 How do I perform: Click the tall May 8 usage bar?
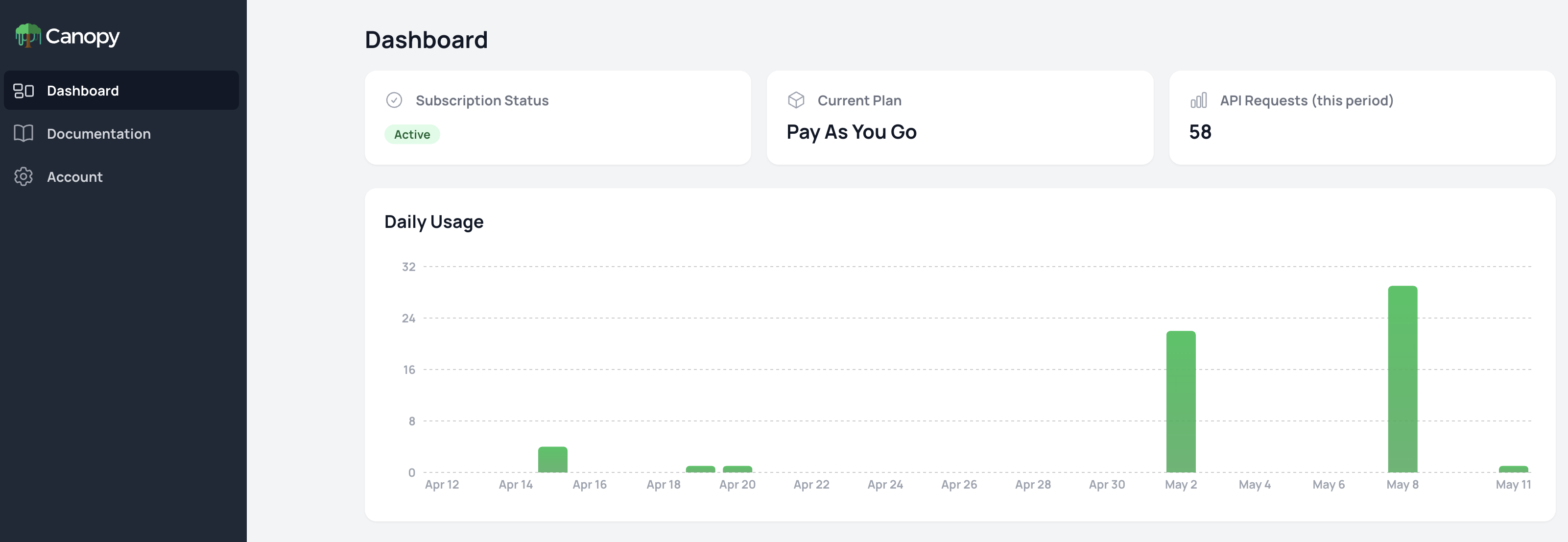tap(1402, 379)
